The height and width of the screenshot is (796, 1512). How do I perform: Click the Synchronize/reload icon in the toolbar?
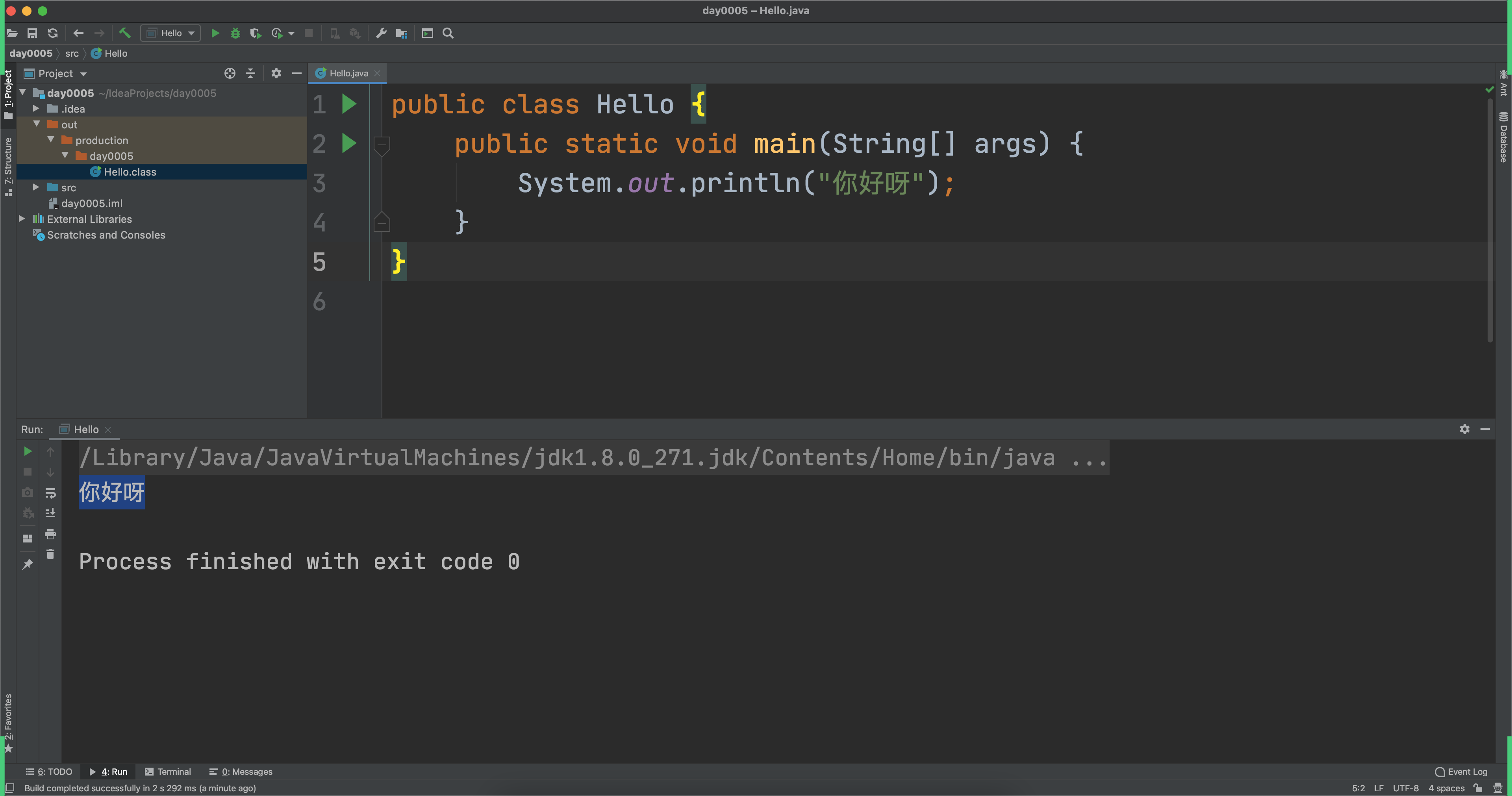(x=53, y=33)
